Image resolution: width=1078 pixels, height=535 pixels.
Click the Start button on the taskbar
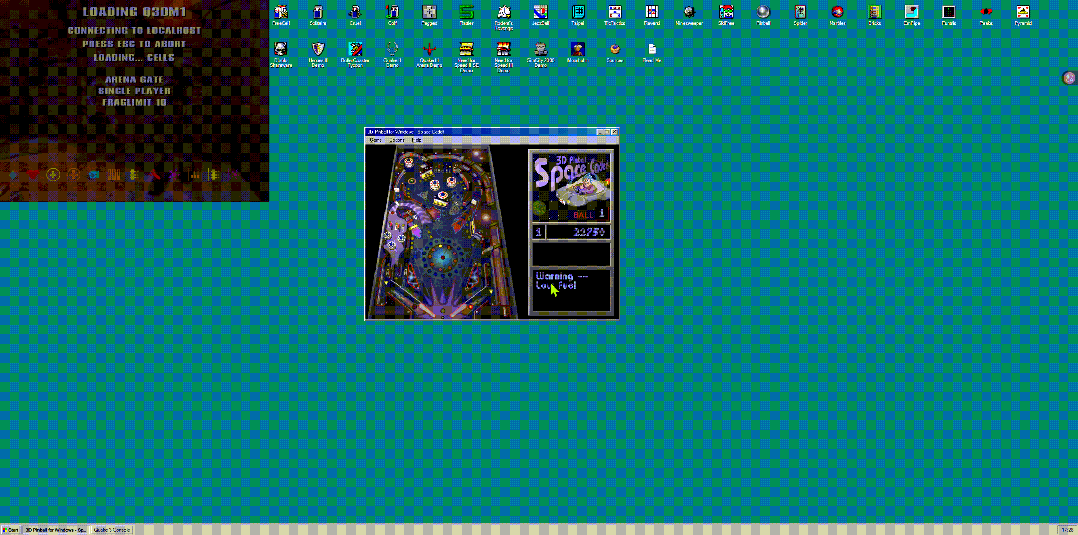coord(10,530)
